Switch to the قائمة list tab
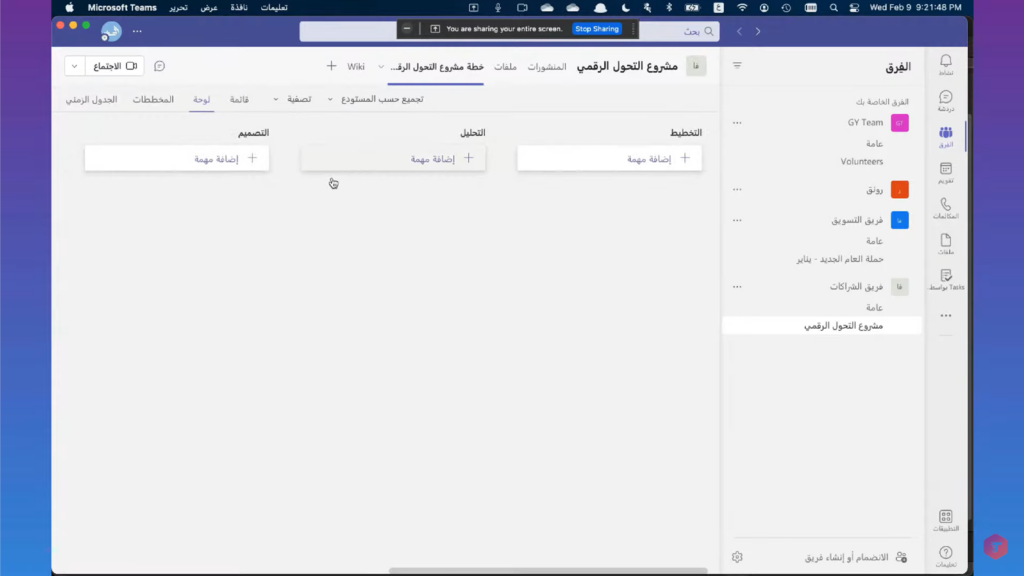Image resolution: width=1024 pixels, height=576 pixels. click(239, 99)
